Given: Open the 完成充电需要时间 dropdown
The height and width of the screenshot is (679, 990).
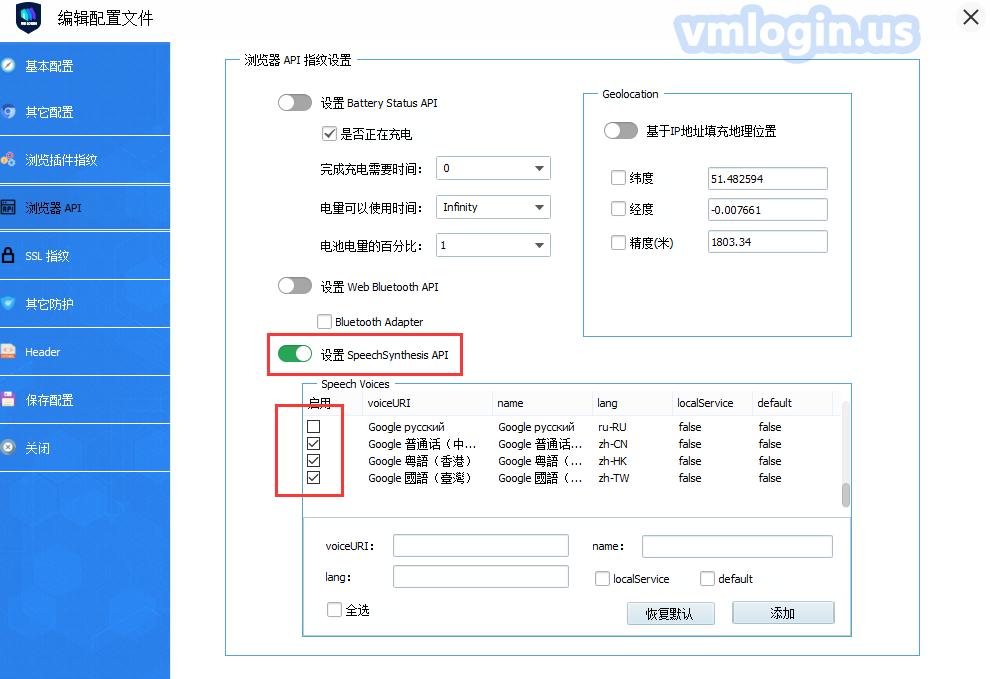Looking at the screenshot, I should pos(493,169).
